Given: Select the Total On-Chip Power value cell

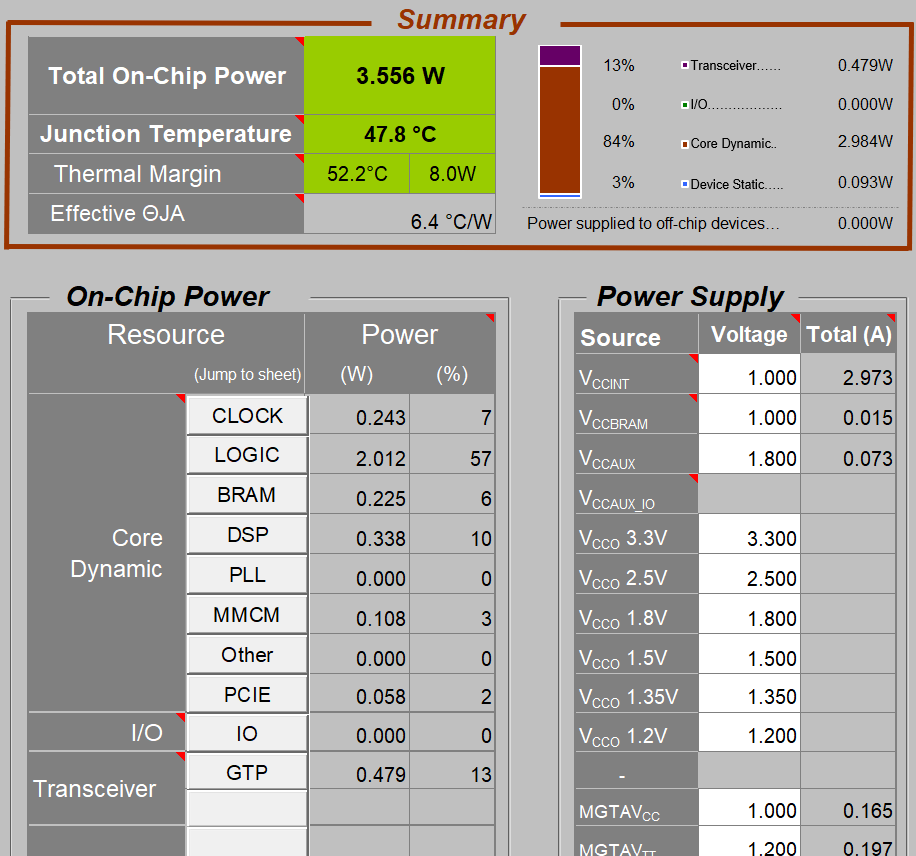Looking at the screenshot, I should click(x=400, y=76).
